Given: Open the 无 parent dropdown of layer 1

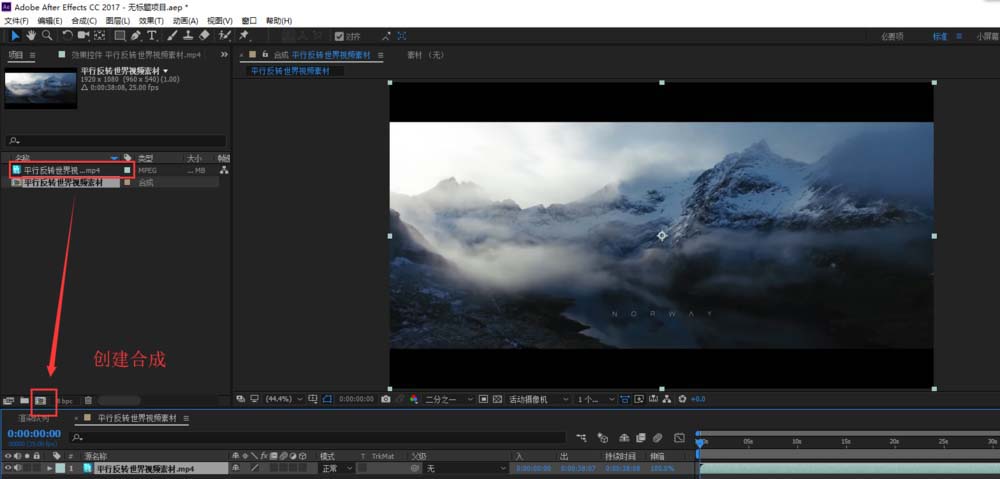Looking at the screenshot, I should coord(464,468).
